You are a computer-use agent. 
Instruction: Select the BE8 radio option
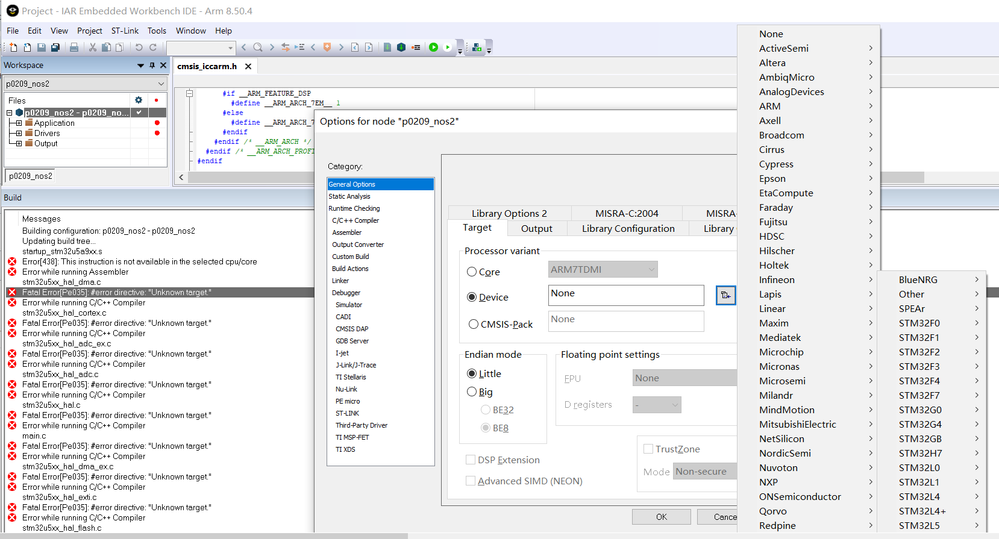coord(485,428)
